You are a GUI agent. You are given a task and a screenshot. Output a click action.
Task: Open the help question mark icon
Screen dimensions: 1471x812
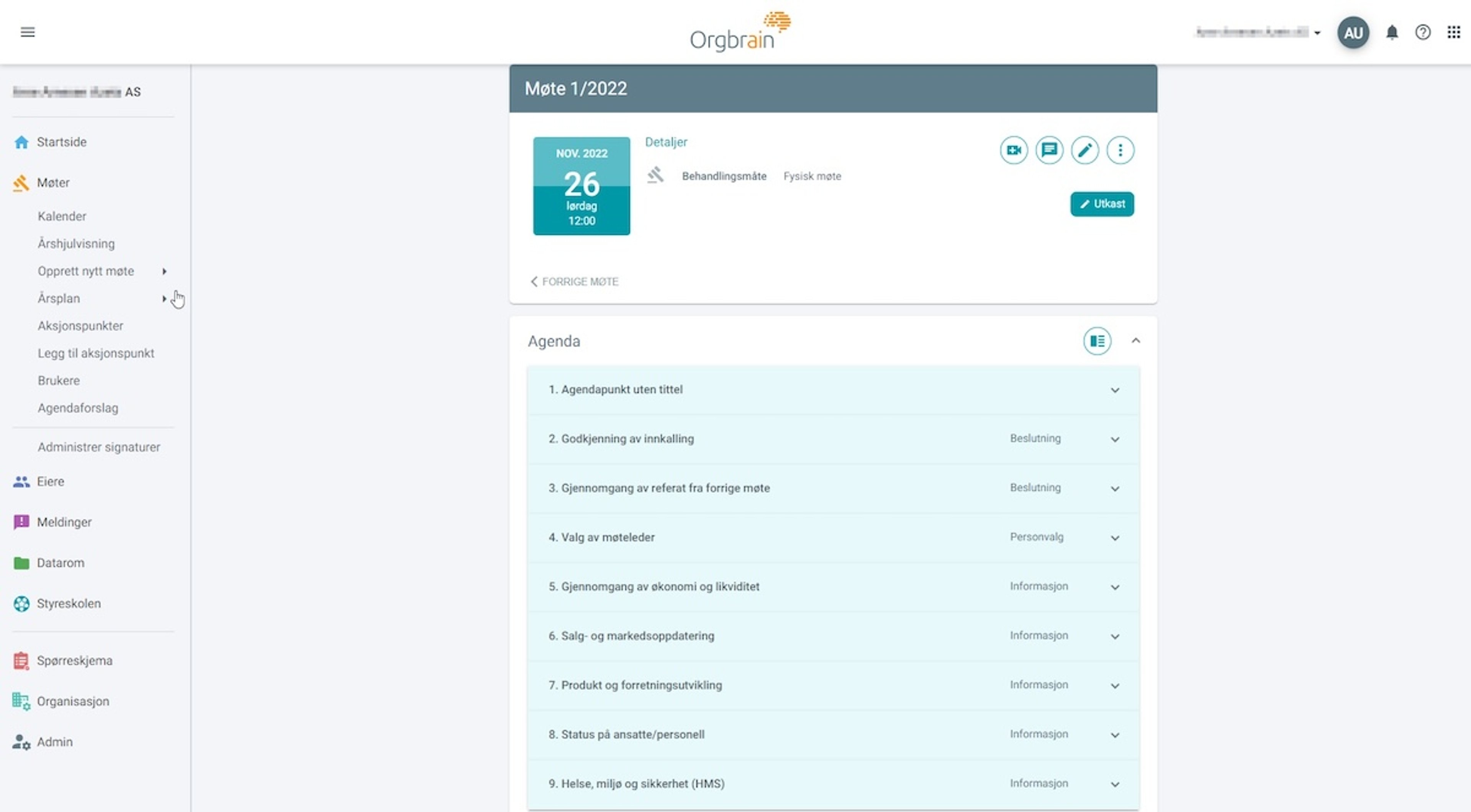coord(1422,33)
